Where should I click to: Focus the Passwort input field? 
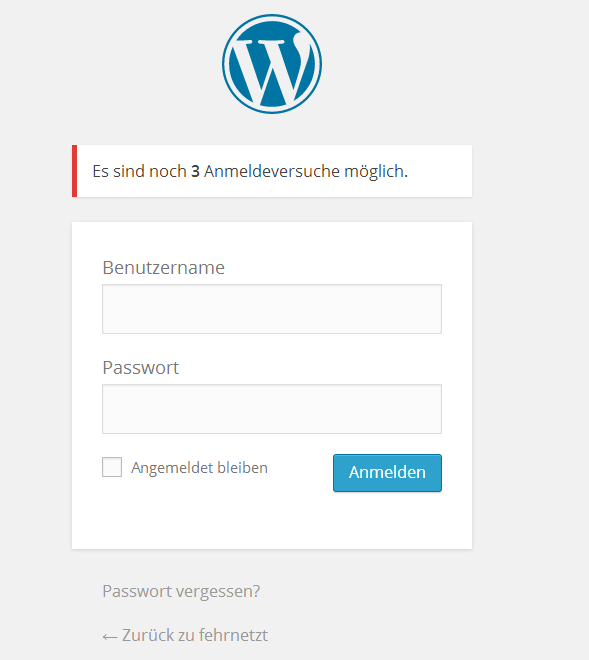[272, 409]
